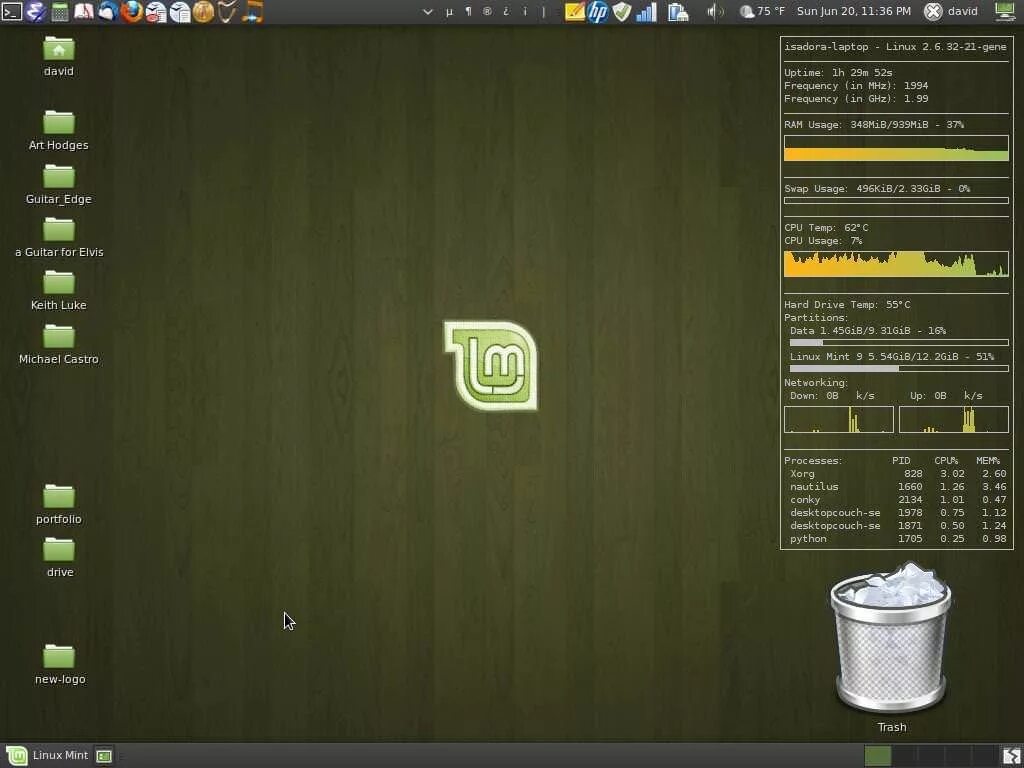The width and height of the screenshot is (1024, 768).
Task: Select the a Guitar for Elvis folder
Action: [x=59, y=237]
